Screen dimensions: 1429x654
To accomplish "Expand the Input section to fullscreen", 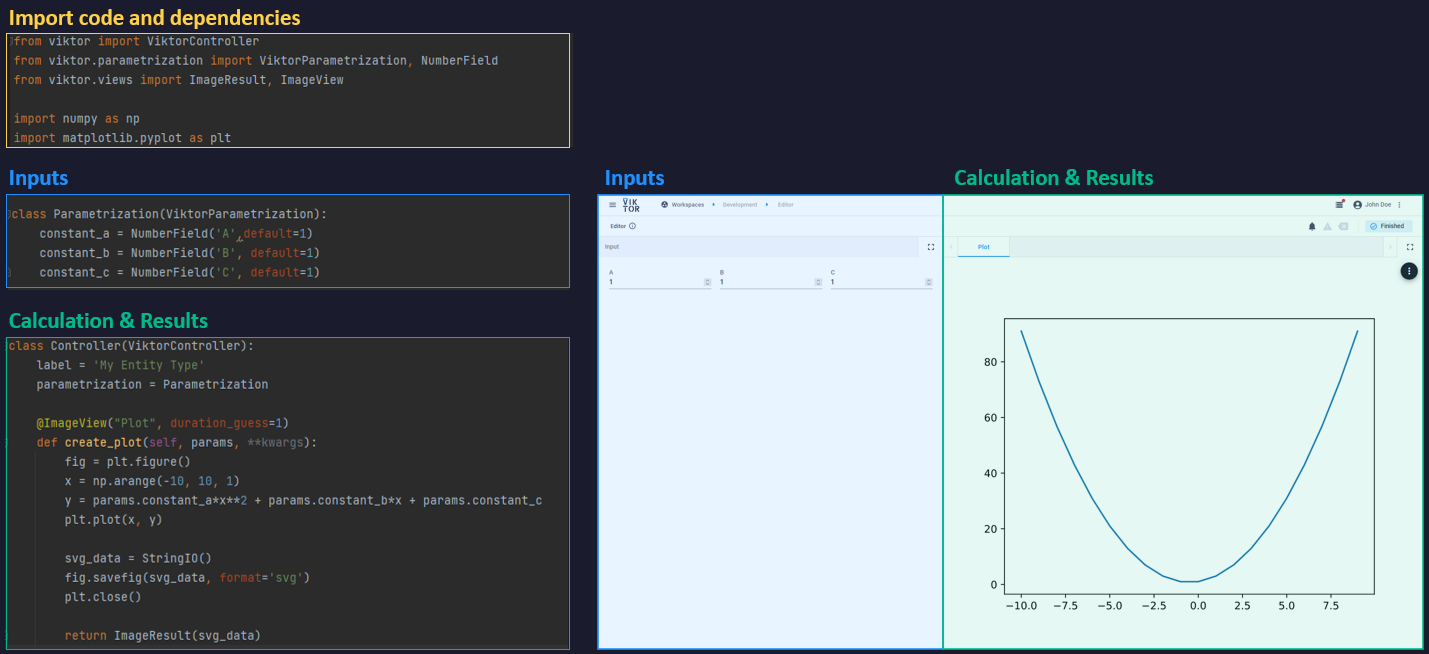I will point(931,247).
